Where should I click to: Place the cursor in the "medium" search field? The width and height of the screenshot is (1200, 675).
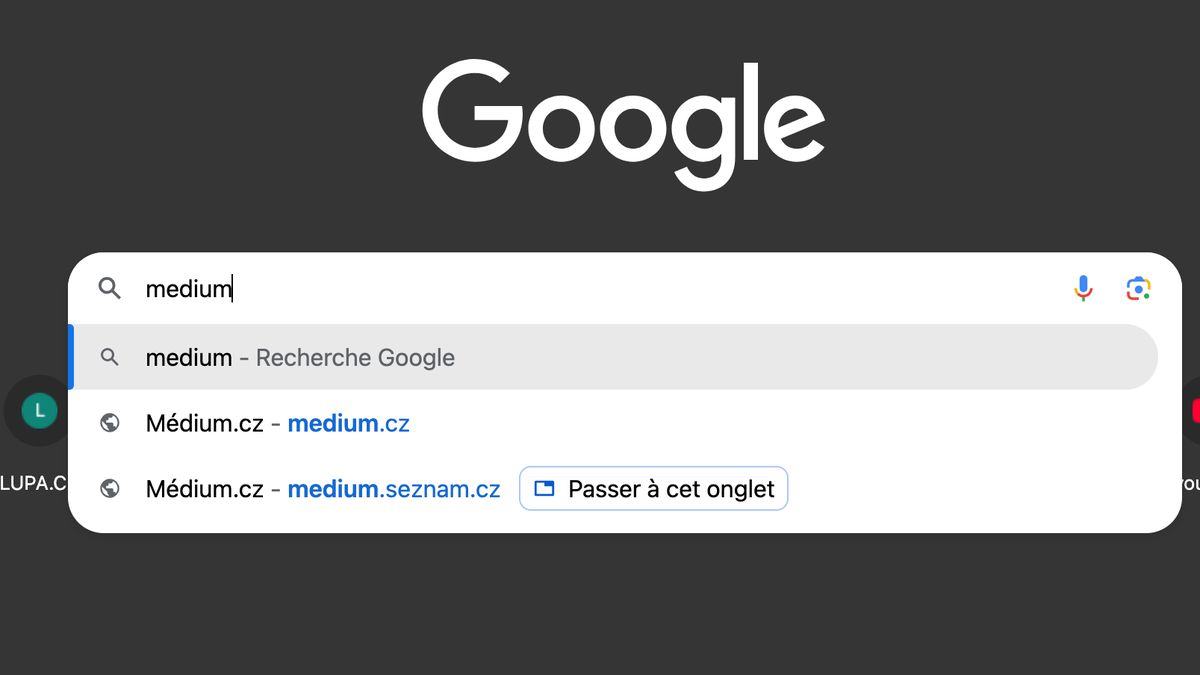[600, 289]
